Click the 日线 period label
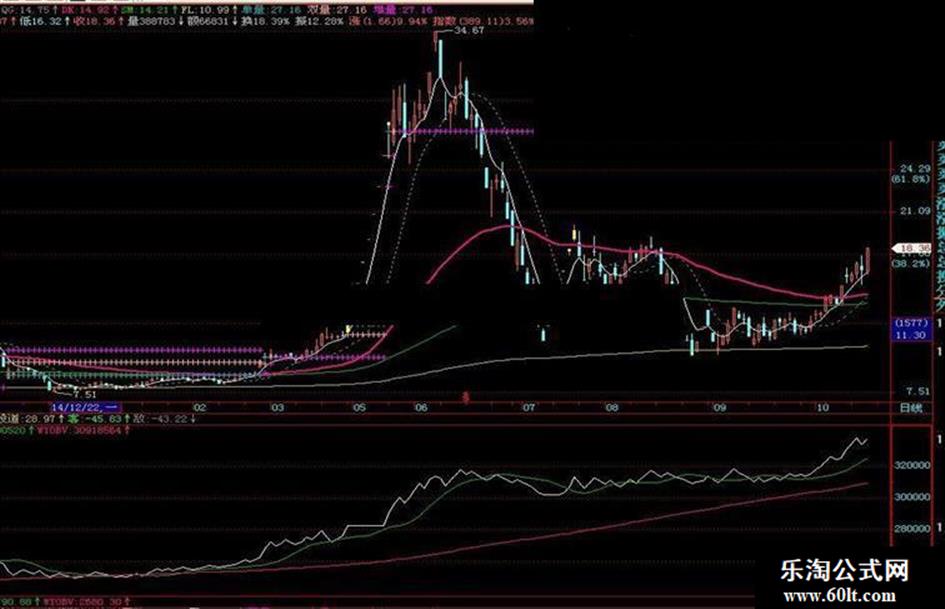 [910, 408]
